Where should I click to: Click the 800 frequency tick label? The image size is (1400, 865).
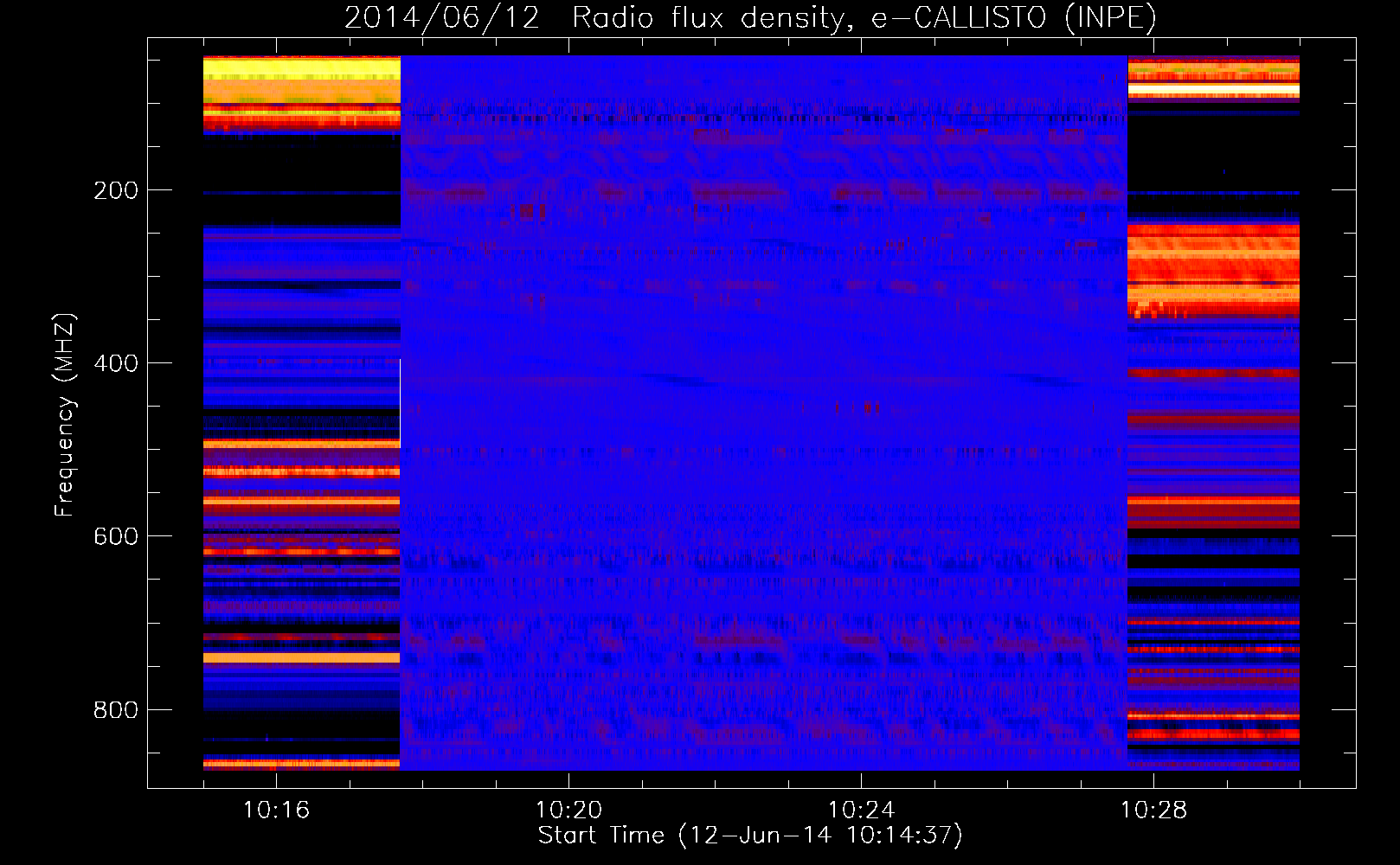116,710
